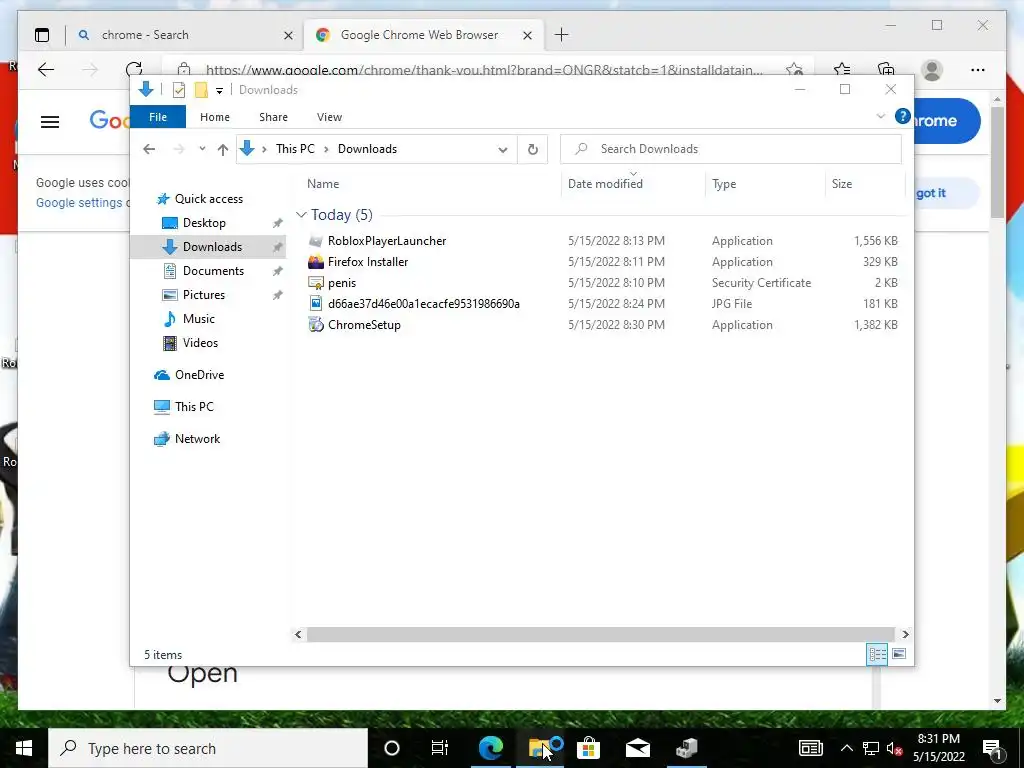
Task: Click the Google settings link on the page
Action: (x=79, y=203)
